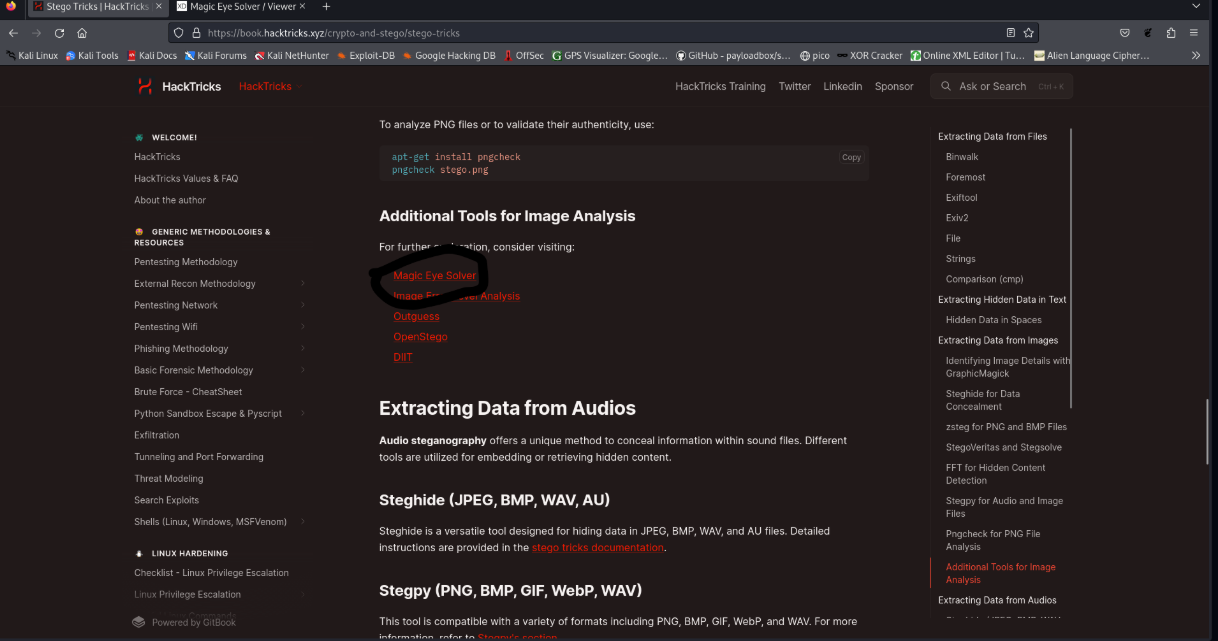Open the OpenStego link

coord(420,337)
